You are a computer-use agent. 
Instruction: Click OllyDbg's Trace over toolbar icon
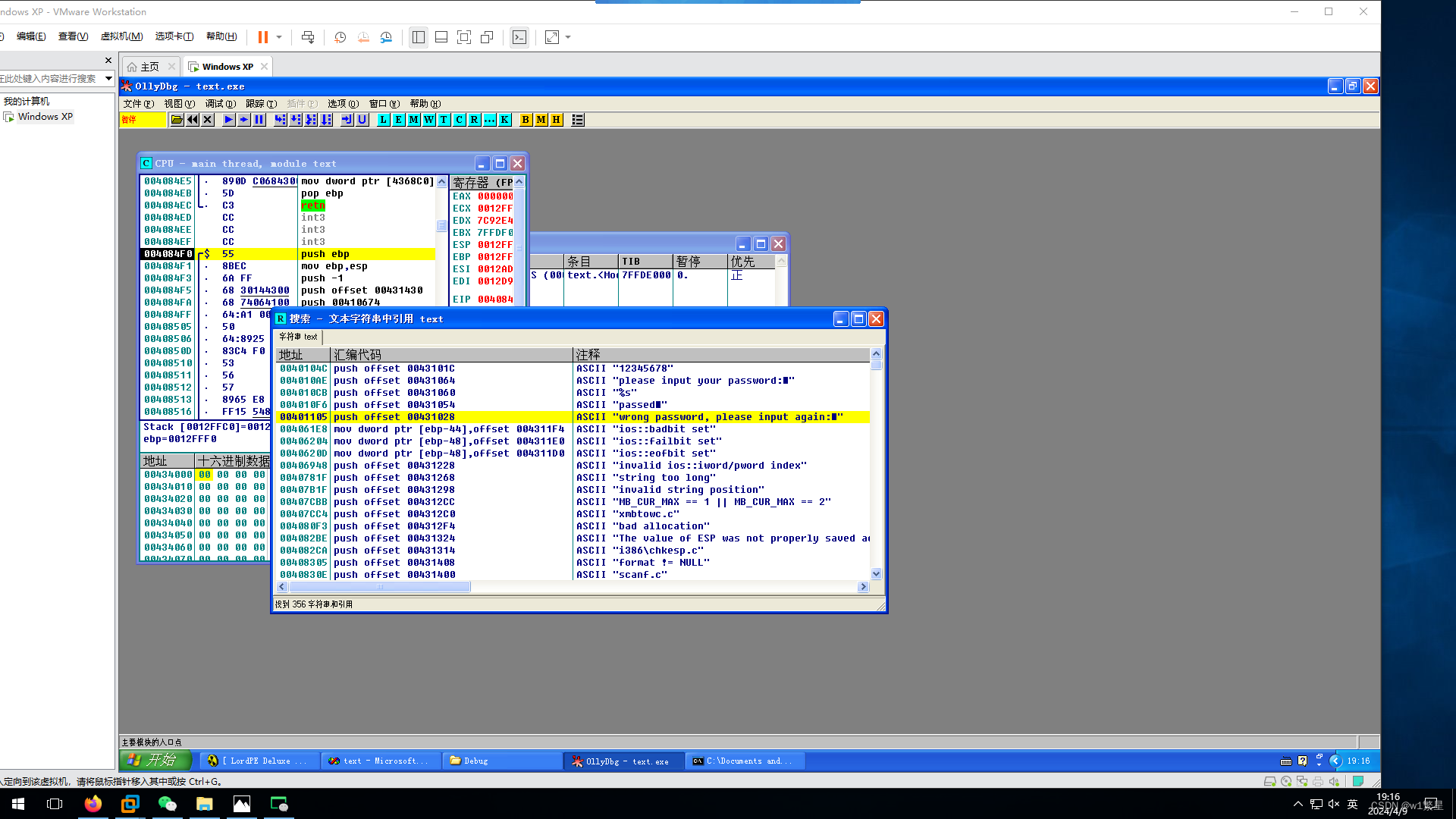point(326,120)
